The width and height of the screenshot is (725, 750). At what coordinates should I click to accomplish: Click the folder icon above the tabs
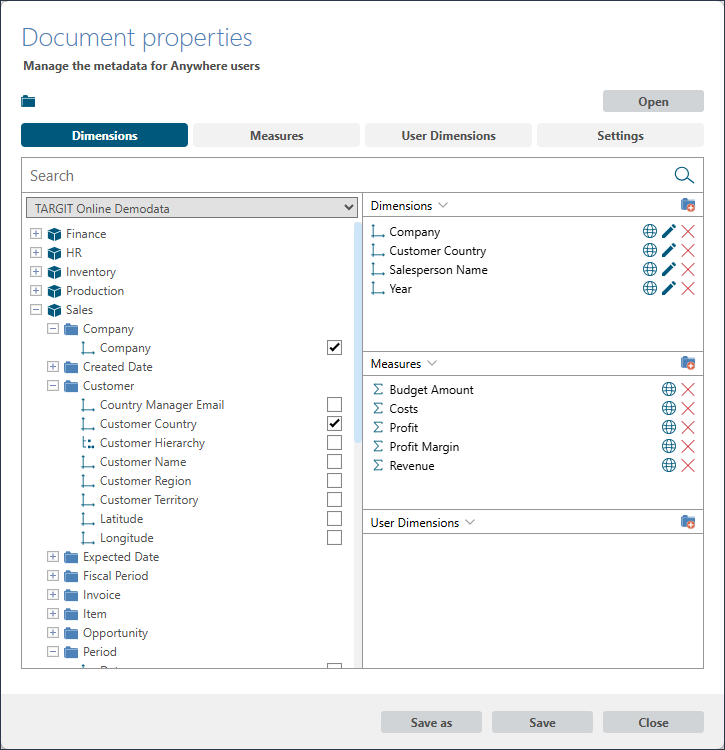[x=28, y=101]
